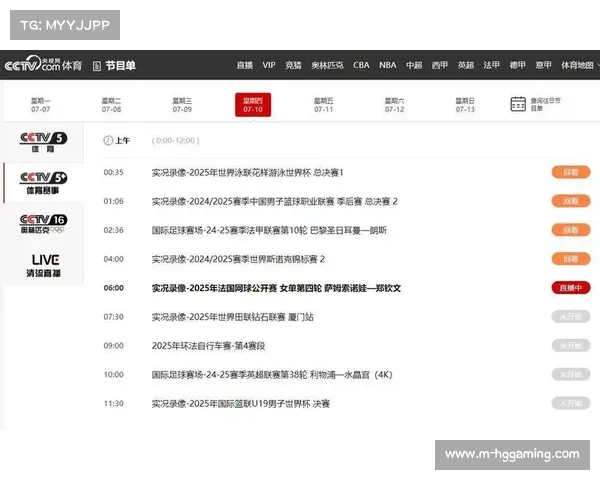Expand the 体育地图 dropdown menu
Viewport: 600px width, 480px height.
click(x=579, y=65)
